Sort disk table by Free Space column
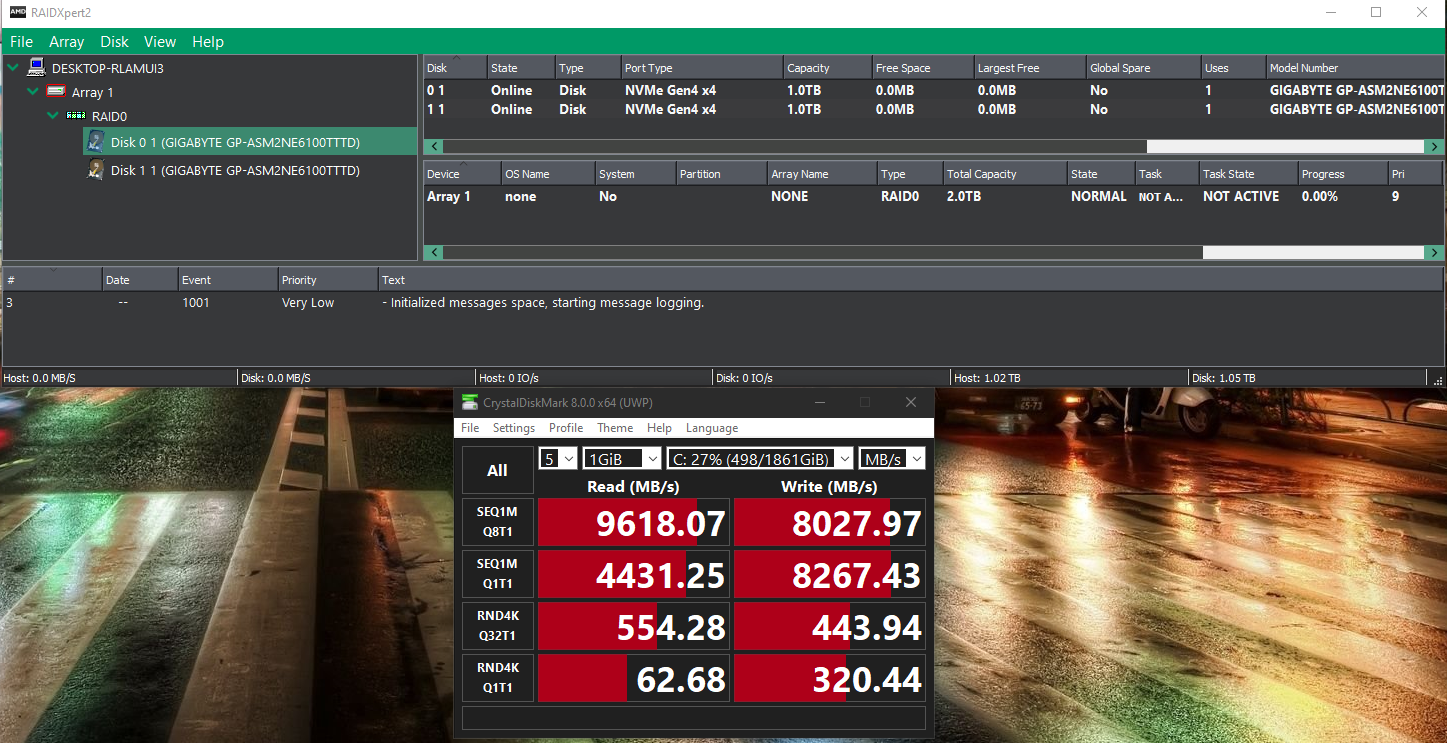 pyautogui.click(x=923, y=68)
